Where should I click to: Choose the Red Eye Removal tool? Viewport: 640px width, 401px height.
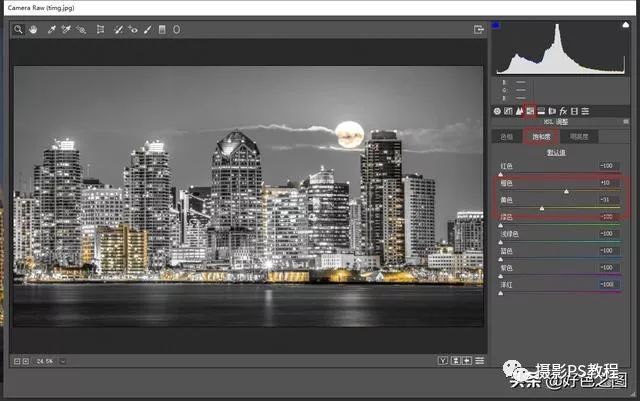point(133,30)
